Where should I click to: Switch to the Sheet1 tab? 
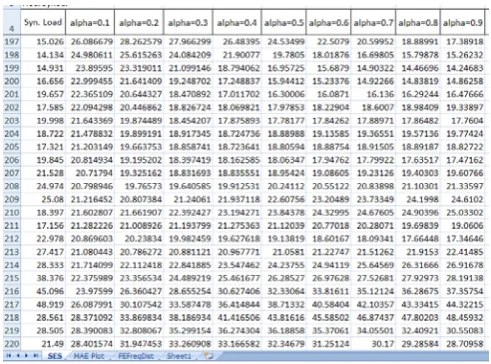(x=179, y=356)
